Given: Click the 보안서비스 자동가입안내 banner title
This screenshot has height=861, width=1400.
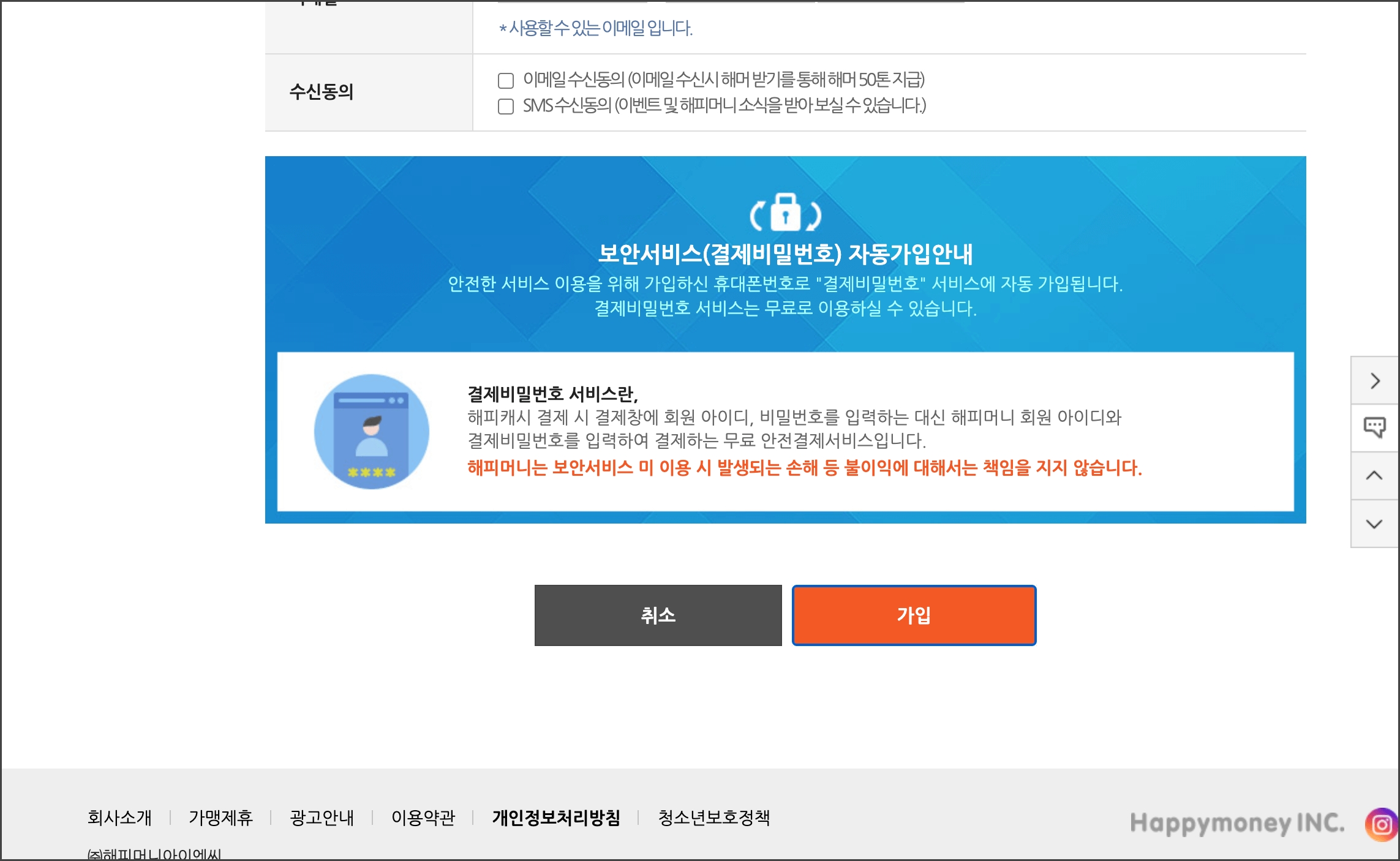Looking at the screenshot, I should pos(785,254).
